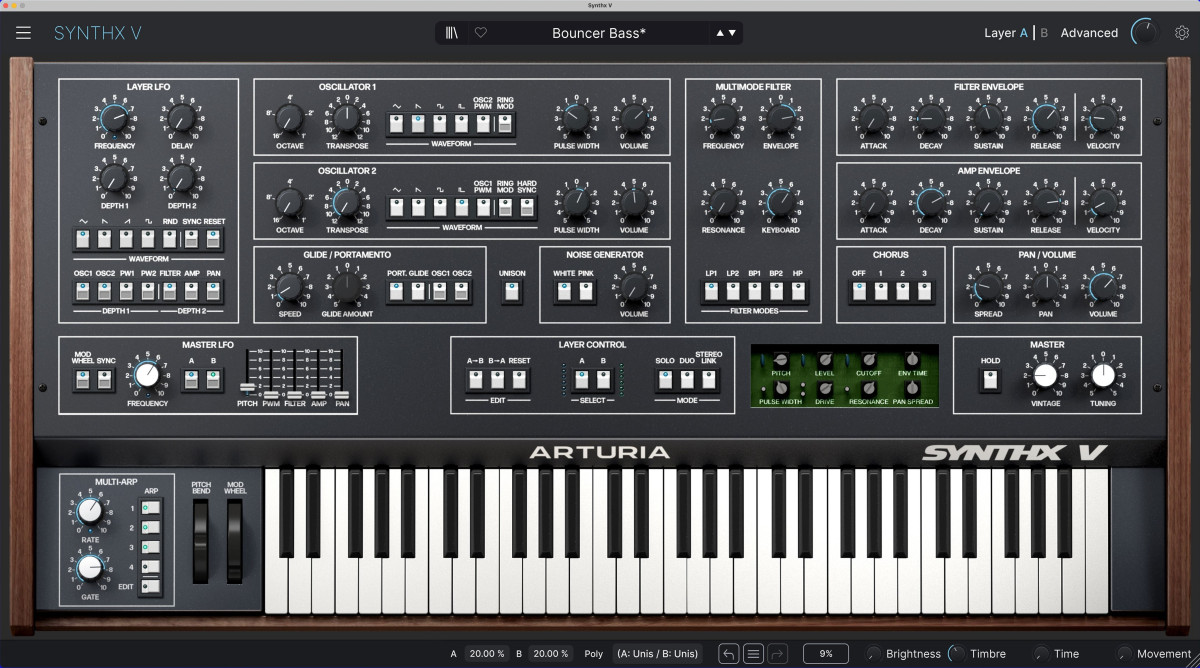This screenshot has height=668, width=1200.
Task: Select Duo mode in Layer Control
Action: pyautogui.click(x=687, y=379)
